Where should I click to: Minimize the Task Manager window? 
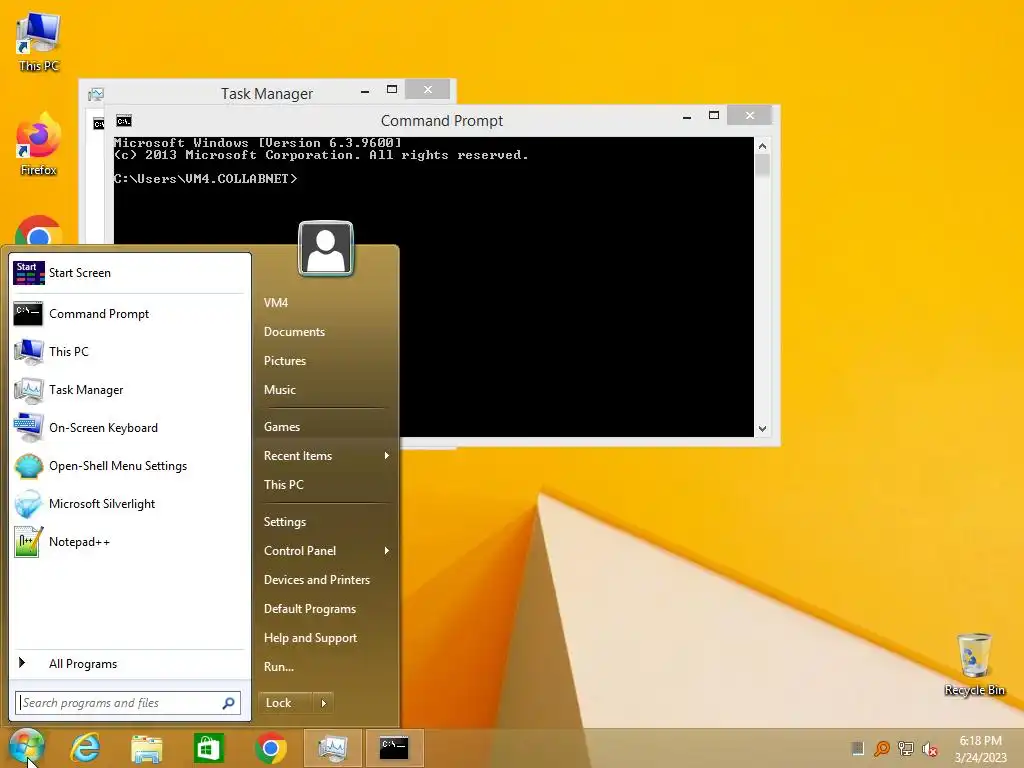(364, 91)
